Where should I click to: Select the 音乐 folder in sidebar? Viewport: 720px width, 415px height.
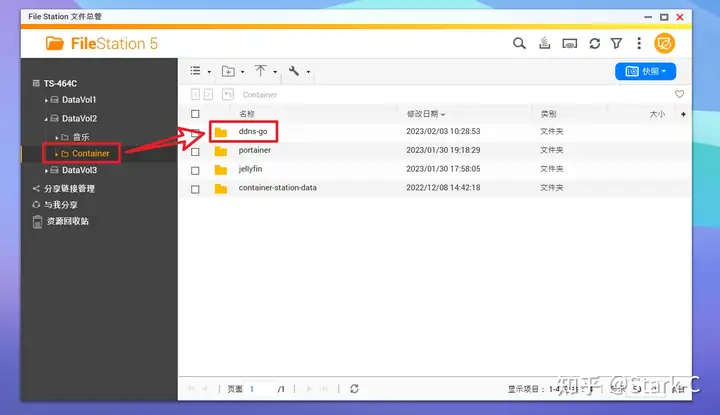click(81, 137)
